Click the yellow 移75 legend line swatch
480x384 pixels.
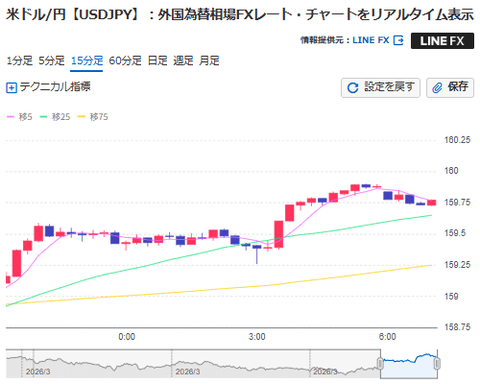point(82,117)
